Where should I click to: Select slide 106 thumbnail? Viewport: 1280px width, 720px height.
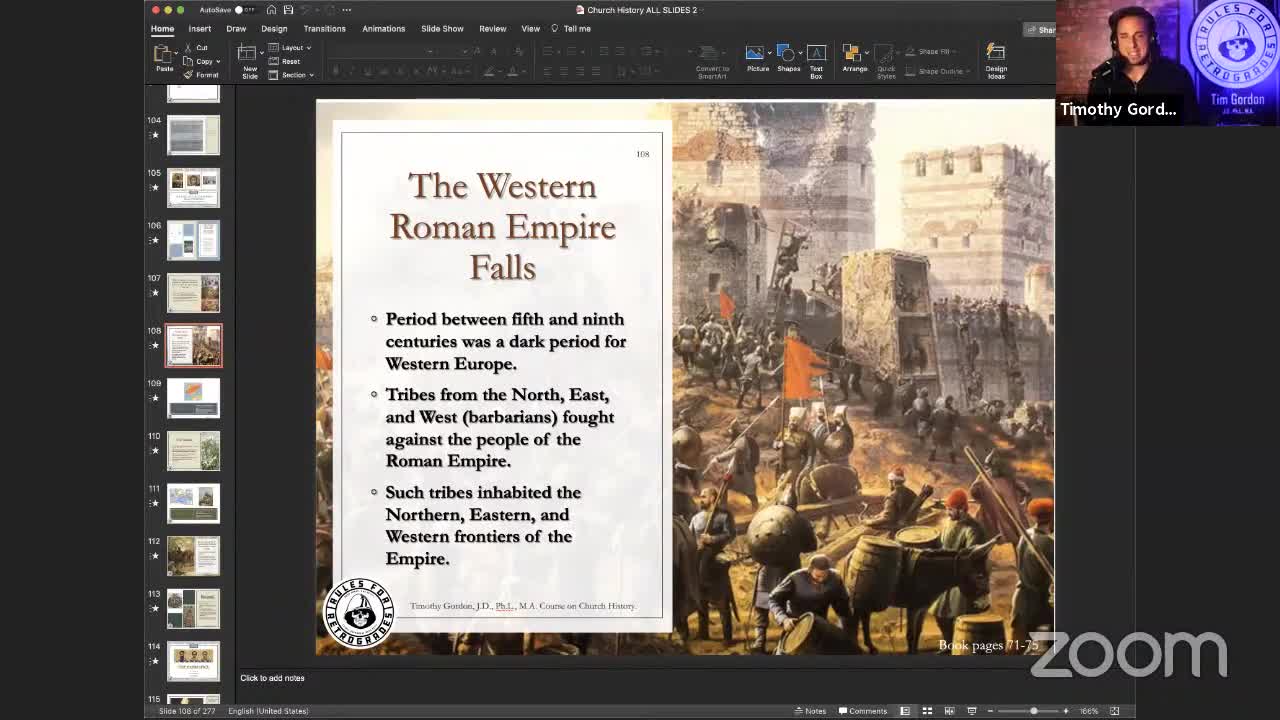193,241
